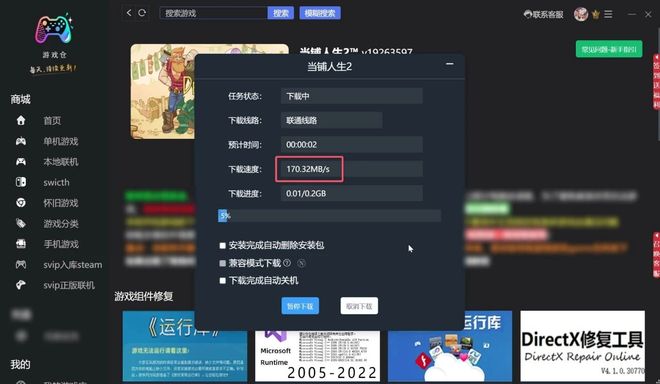Open the swicth console icon
This screenshot has width=660, height=384.
(21, 182)
